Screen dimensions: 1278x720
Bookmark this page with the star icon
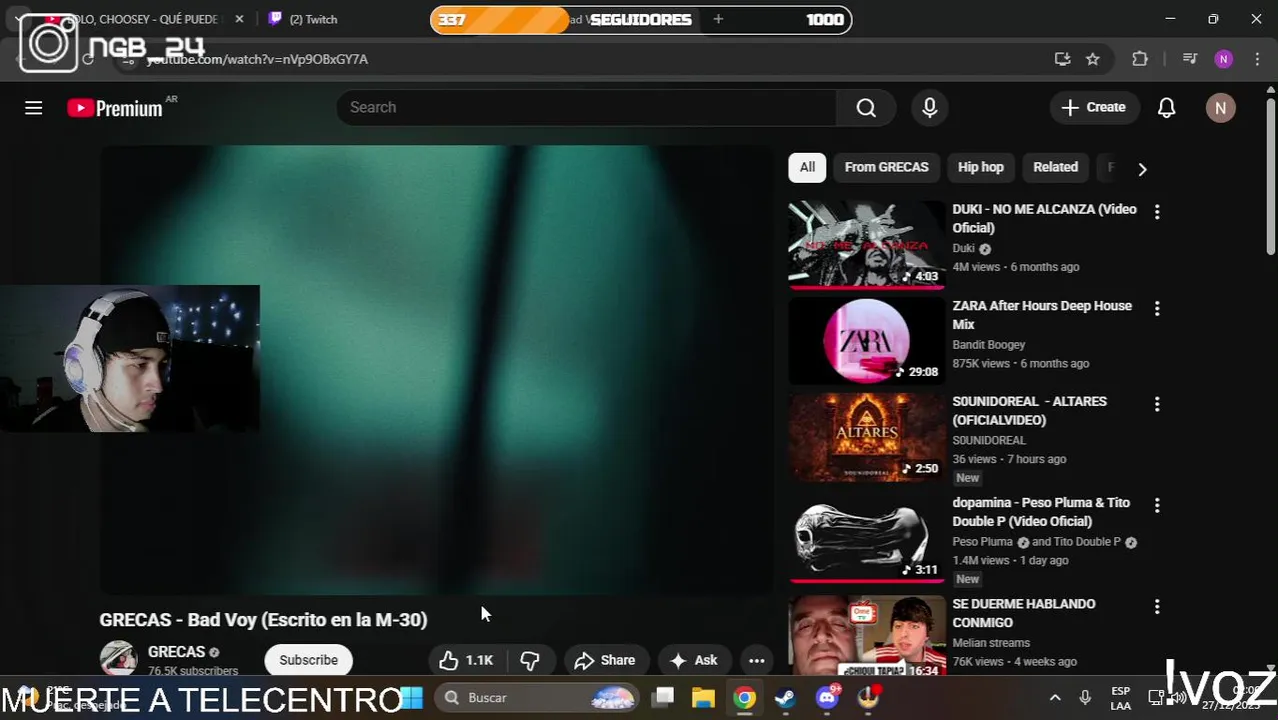[1093, 59]
